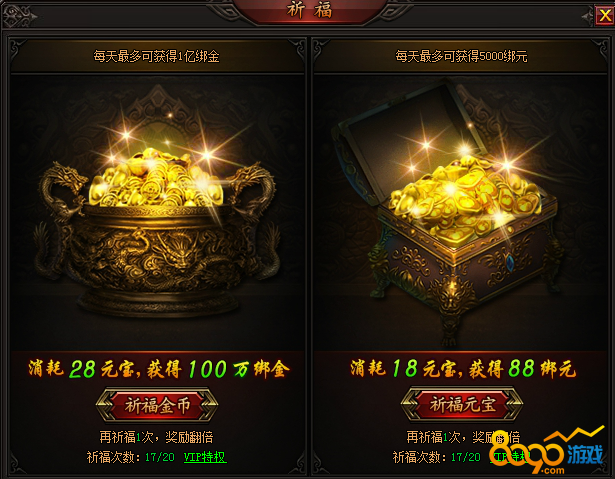Click the 祈福 title at the top
Viewport: 615px width, 479px height.
(x=309, y=10)
